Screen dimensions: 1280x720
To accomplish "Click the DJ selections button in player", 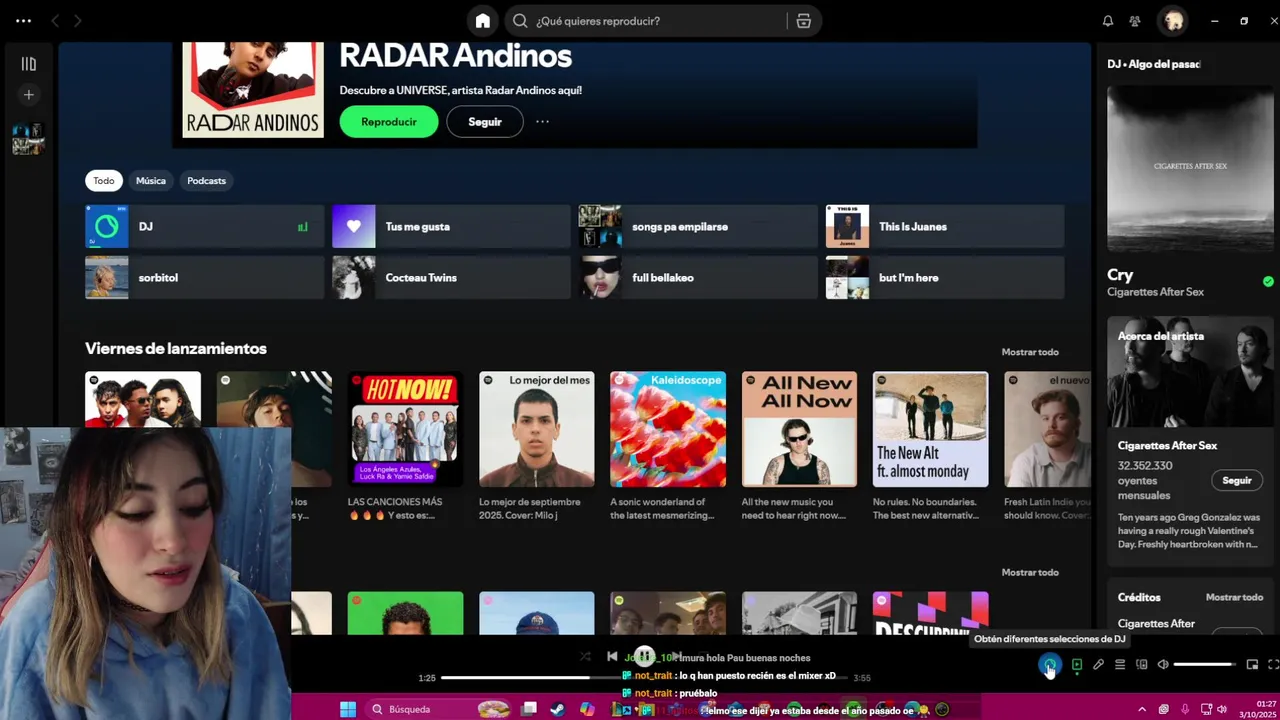I will tap(1049, 664).
